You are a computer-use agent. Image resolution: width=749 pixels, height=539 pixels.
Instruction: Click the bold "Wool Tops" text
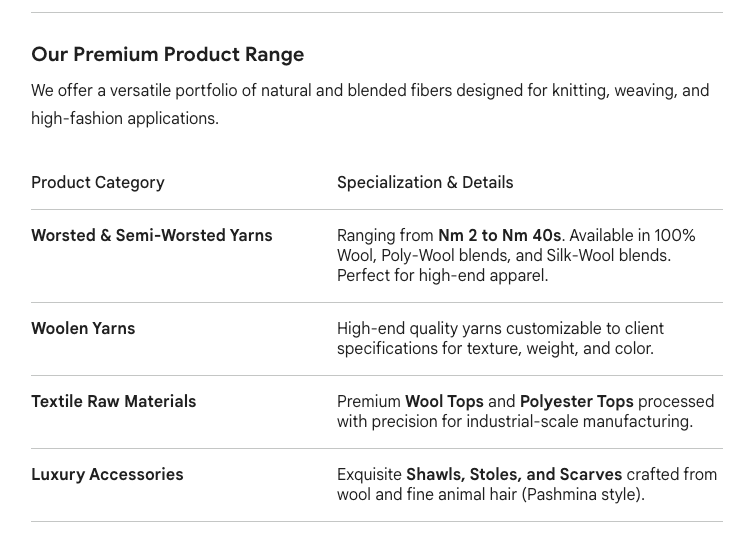(444, 402)
